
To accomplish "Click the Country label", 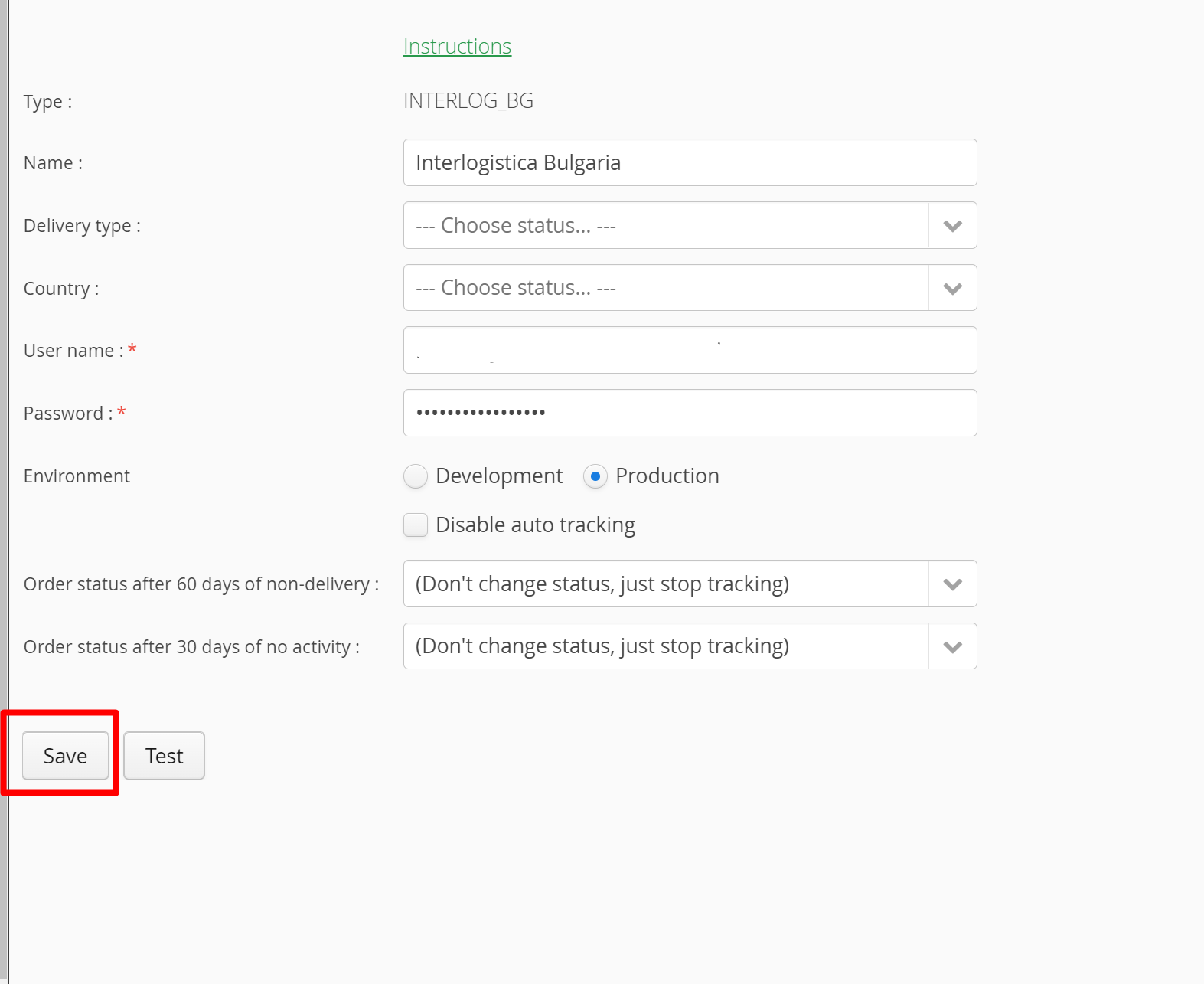I will [x=61, y=289].
